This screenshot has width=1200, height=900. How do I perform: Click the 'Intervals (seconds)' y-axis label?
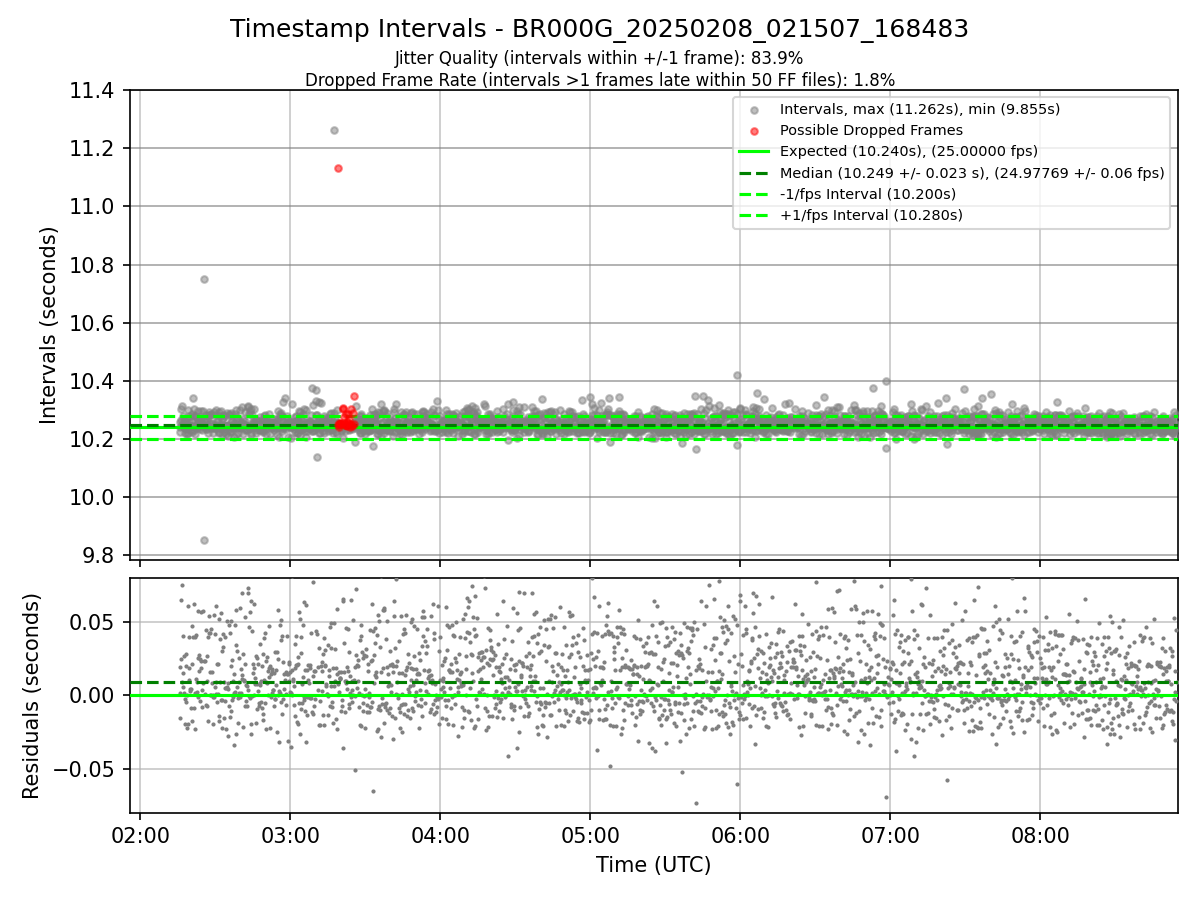(49, 325)
